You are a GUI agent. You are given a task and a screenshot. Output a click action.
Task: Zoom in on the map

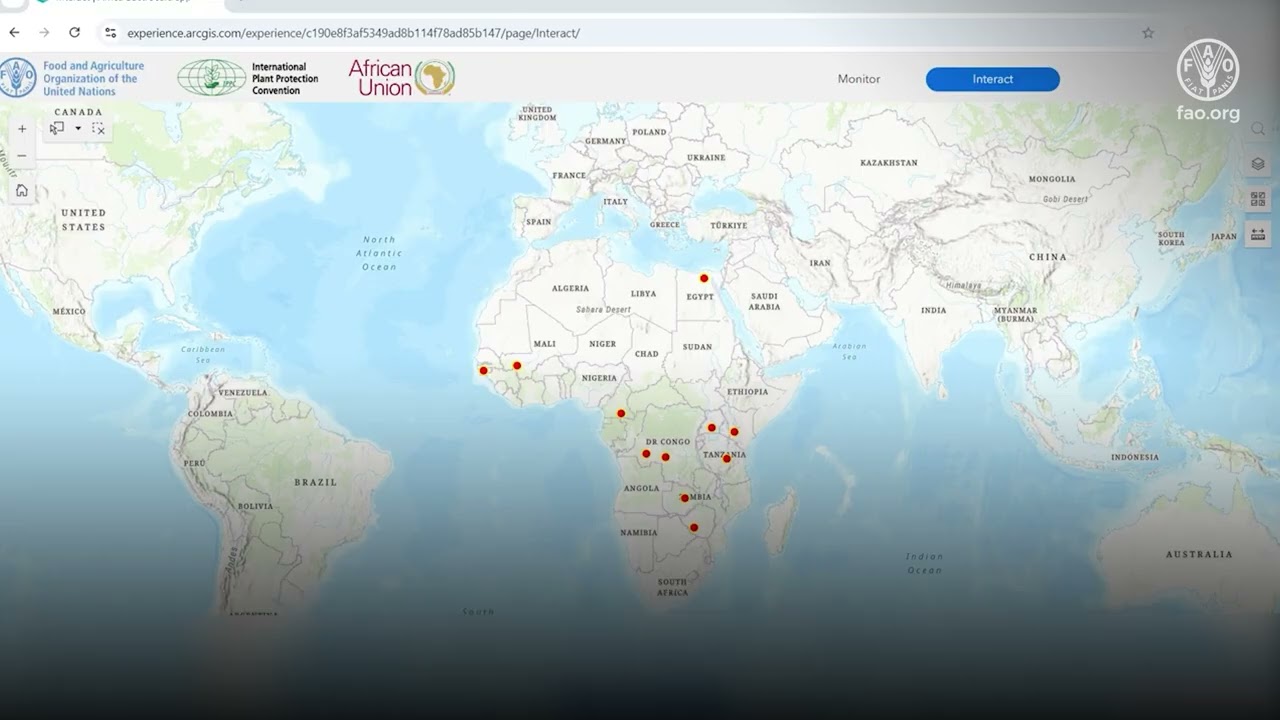(22, 129)
